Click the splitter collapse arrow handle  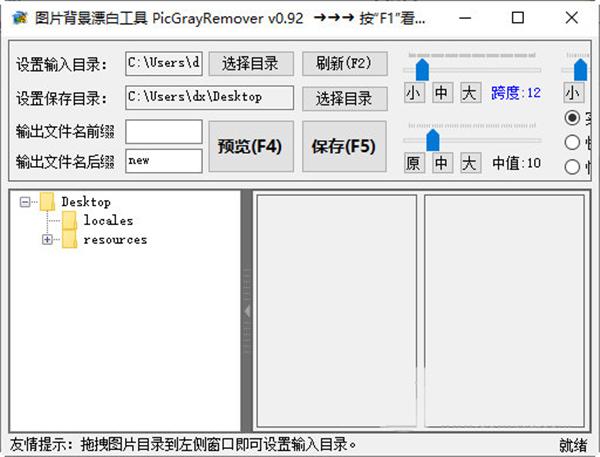[247, 311]
